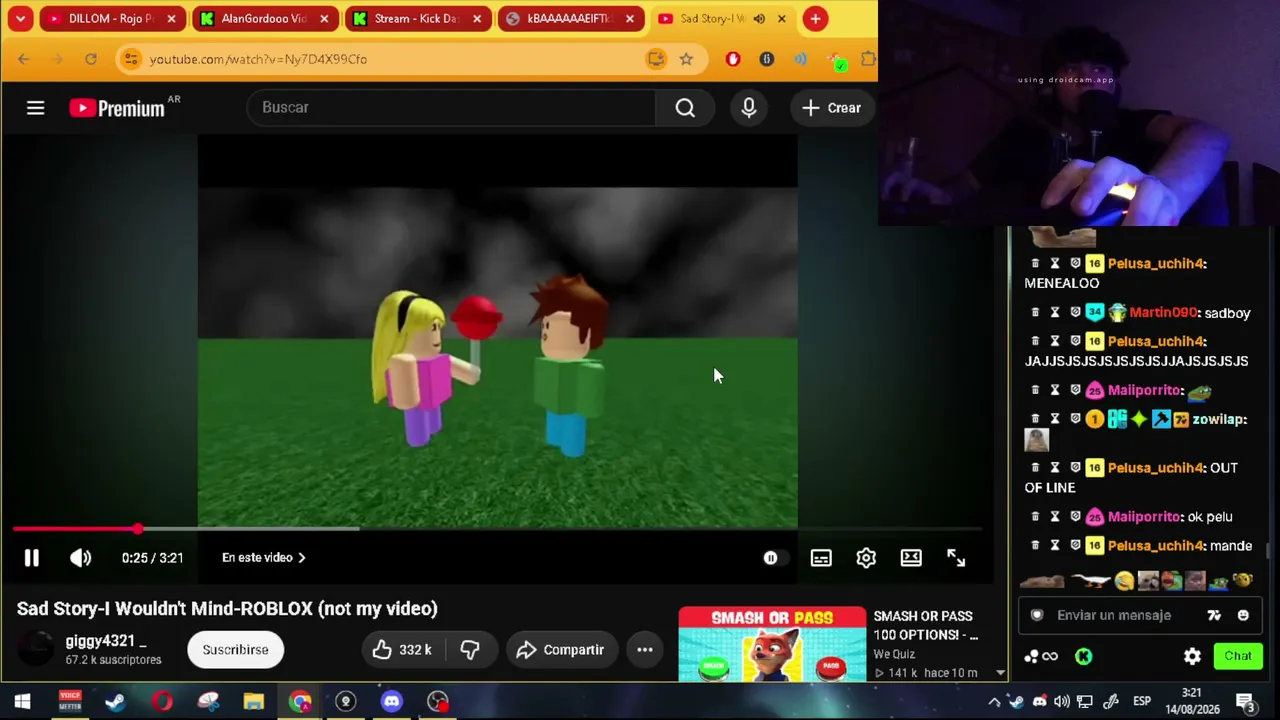Screen dimensions: 1280x720
Task: Switch to the kBAAAAAAEIFTk tab
Action: pos(569,19)
